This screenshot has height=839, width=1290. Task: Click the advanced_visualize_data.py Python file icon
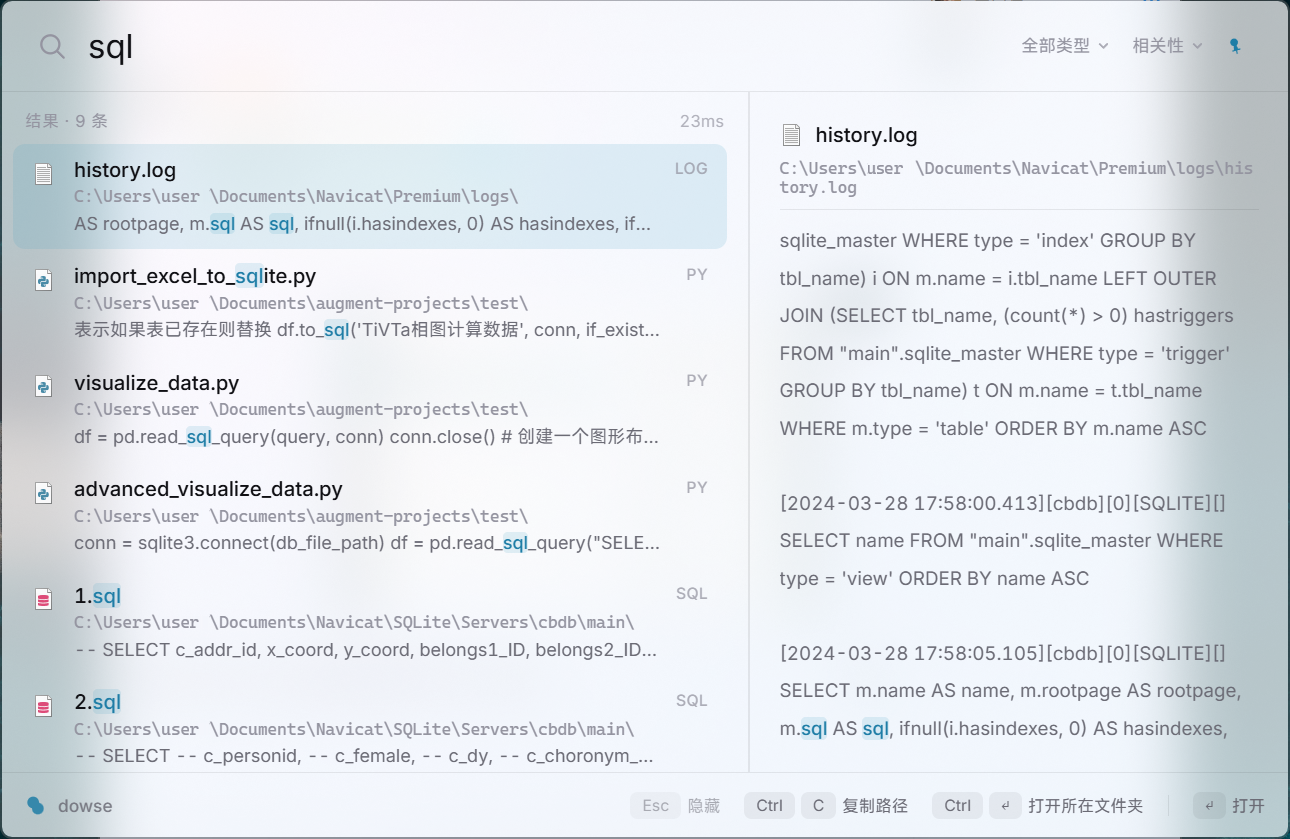pyautogui.click(x=43, y=492)
